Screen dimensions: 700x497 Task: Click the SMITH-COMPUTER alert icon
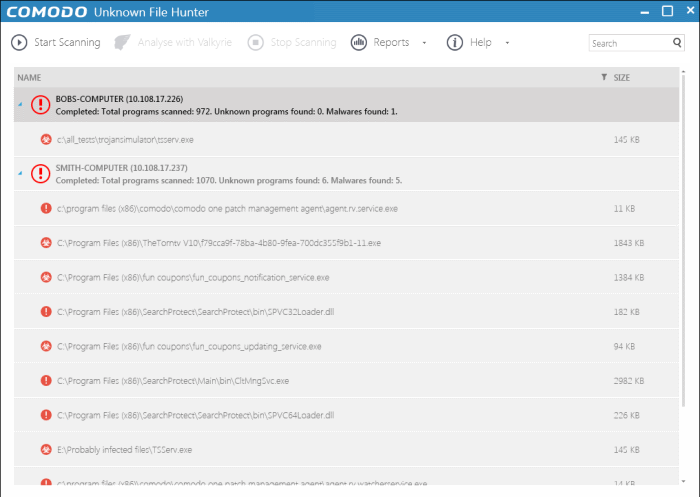click(x=41, y=173)
